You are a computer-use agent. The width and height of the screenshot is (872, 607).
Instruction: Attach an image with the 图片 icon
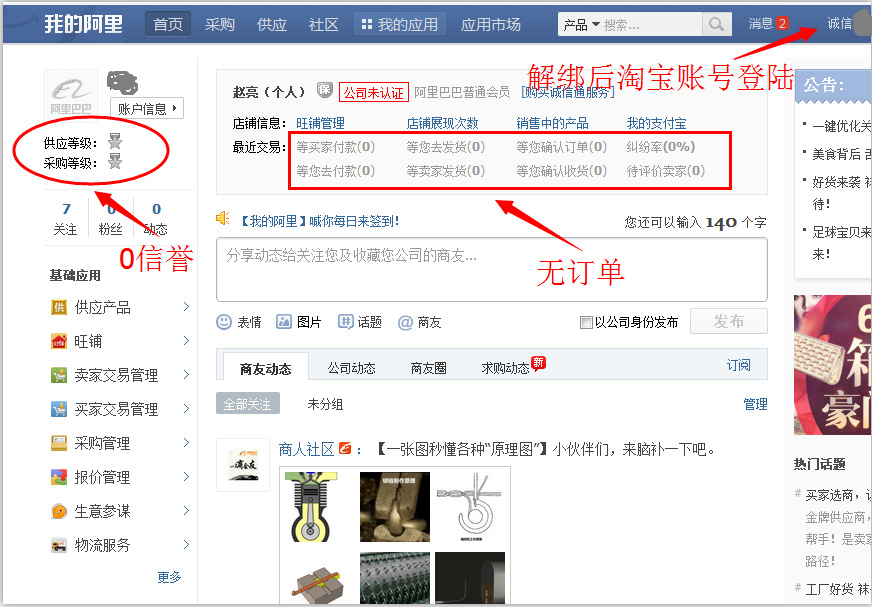point(284,322)
